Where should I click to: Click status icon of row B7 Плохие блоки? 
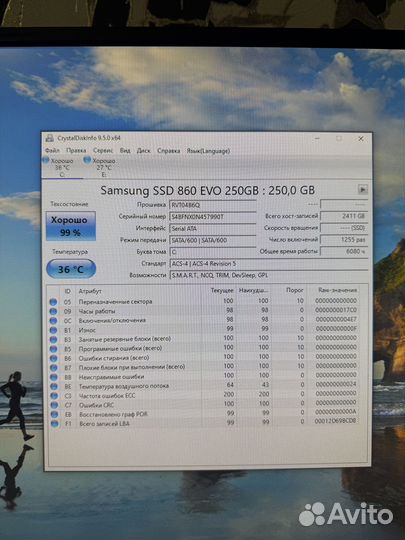[54, 368]
